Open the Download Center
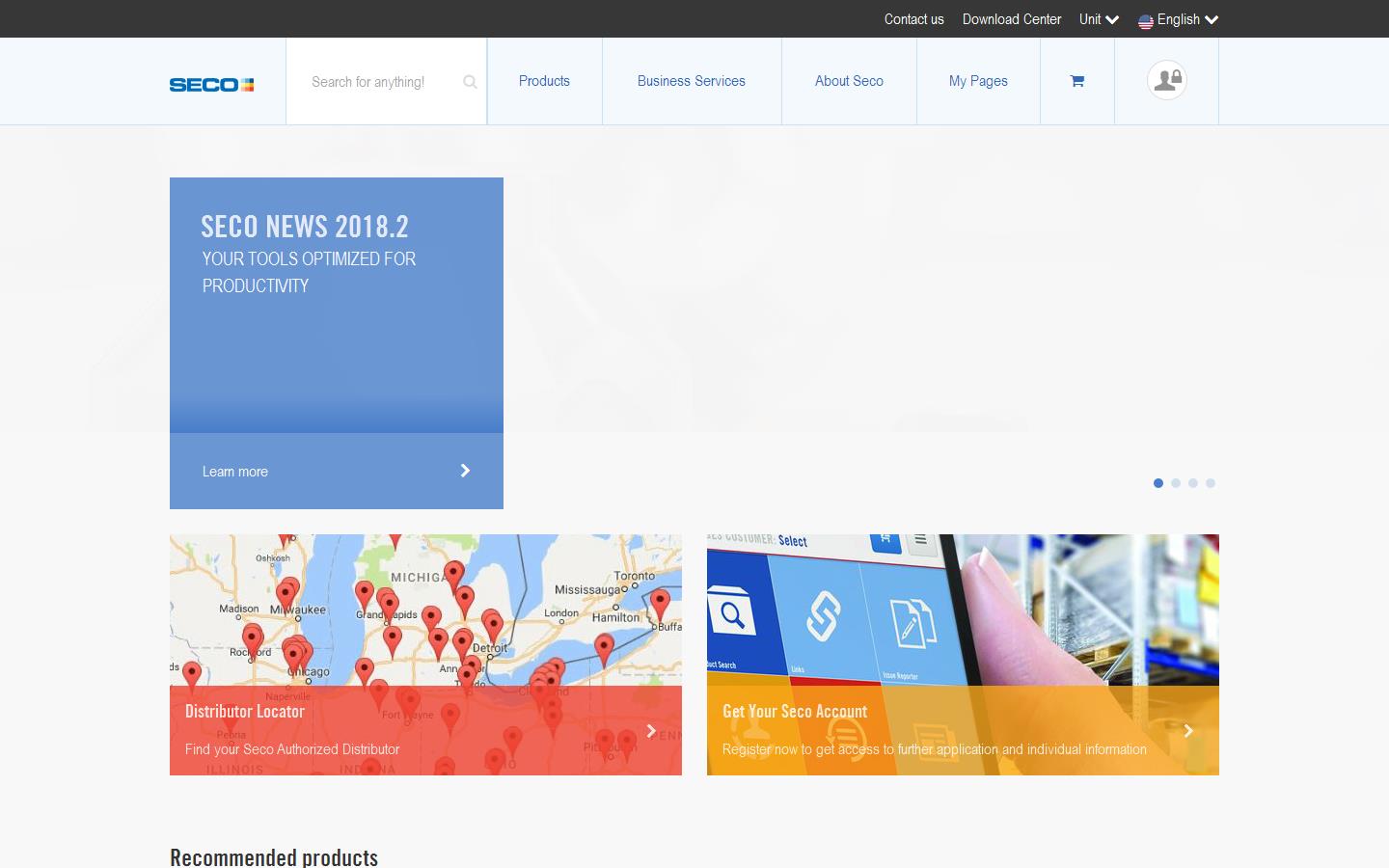Image resolution: width=1389 pixels, height=868 pixels. click(1011, 19)
